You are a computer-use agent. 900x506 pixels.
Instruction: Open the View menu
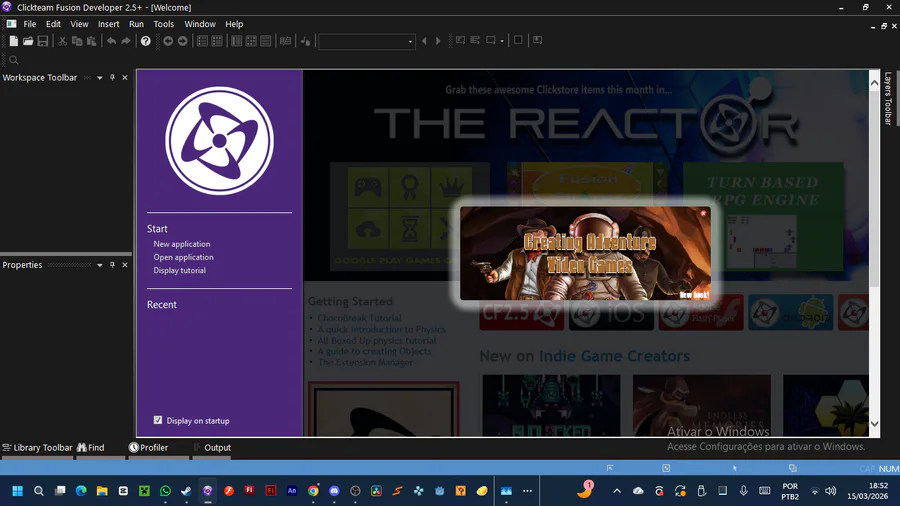tap(79, 24)
